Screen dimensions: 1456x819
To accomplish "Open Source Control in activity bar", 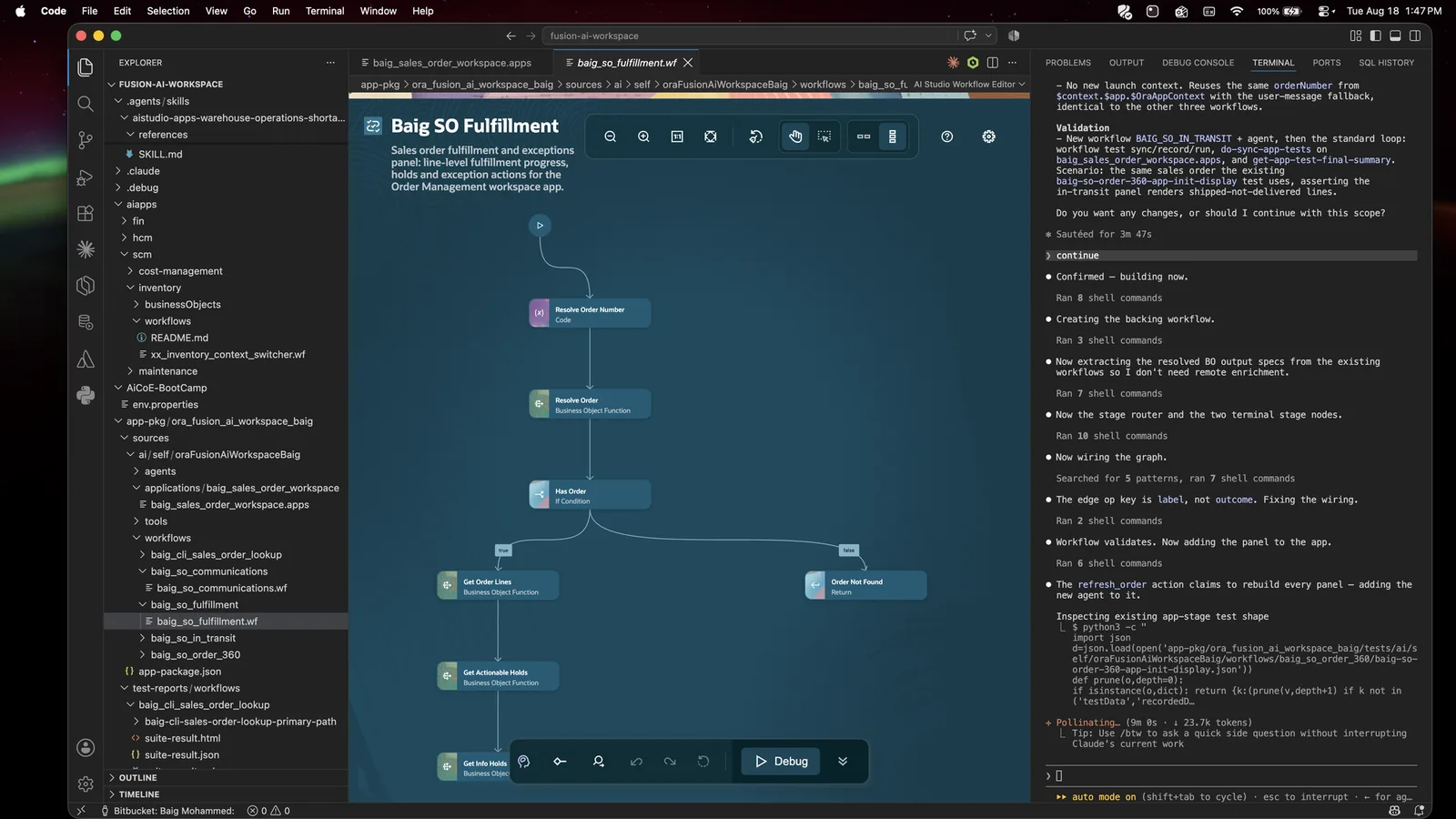I will click(x=86, y=140).
